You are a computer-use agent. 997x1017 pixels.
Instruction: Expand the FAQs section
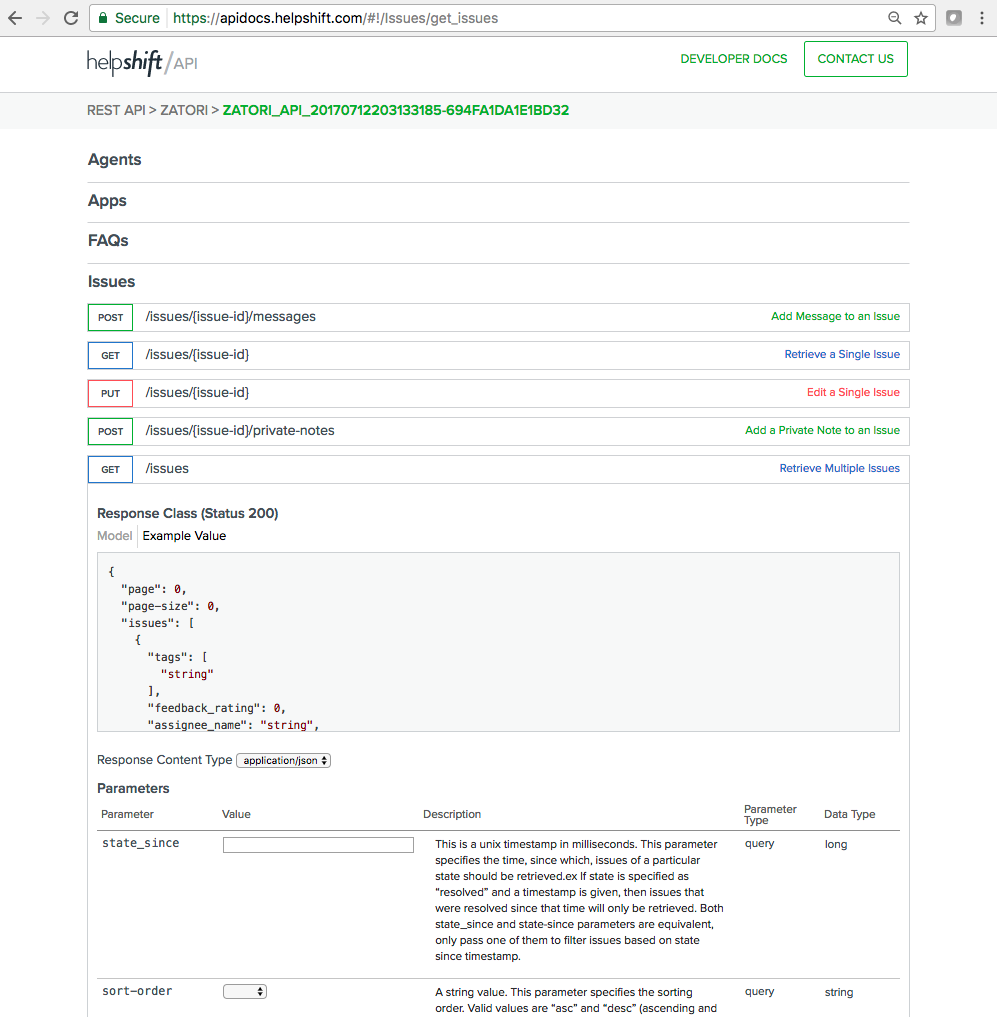pos(108,241)
